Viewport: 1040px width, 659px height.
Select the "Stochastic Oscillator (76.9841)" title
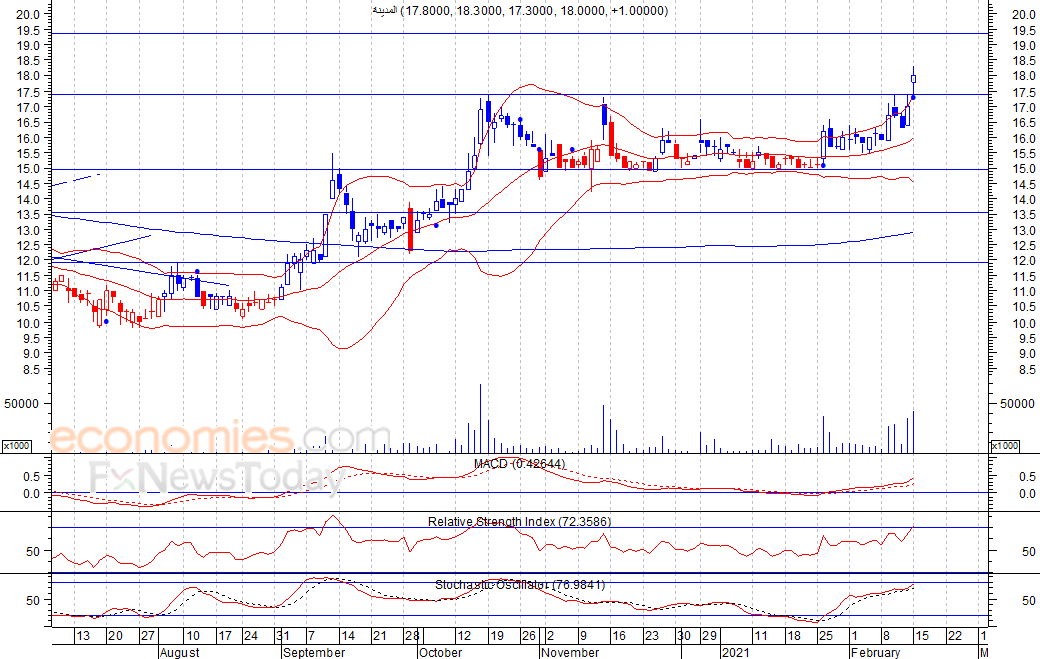pyautogui.click(x=519, y=585)
